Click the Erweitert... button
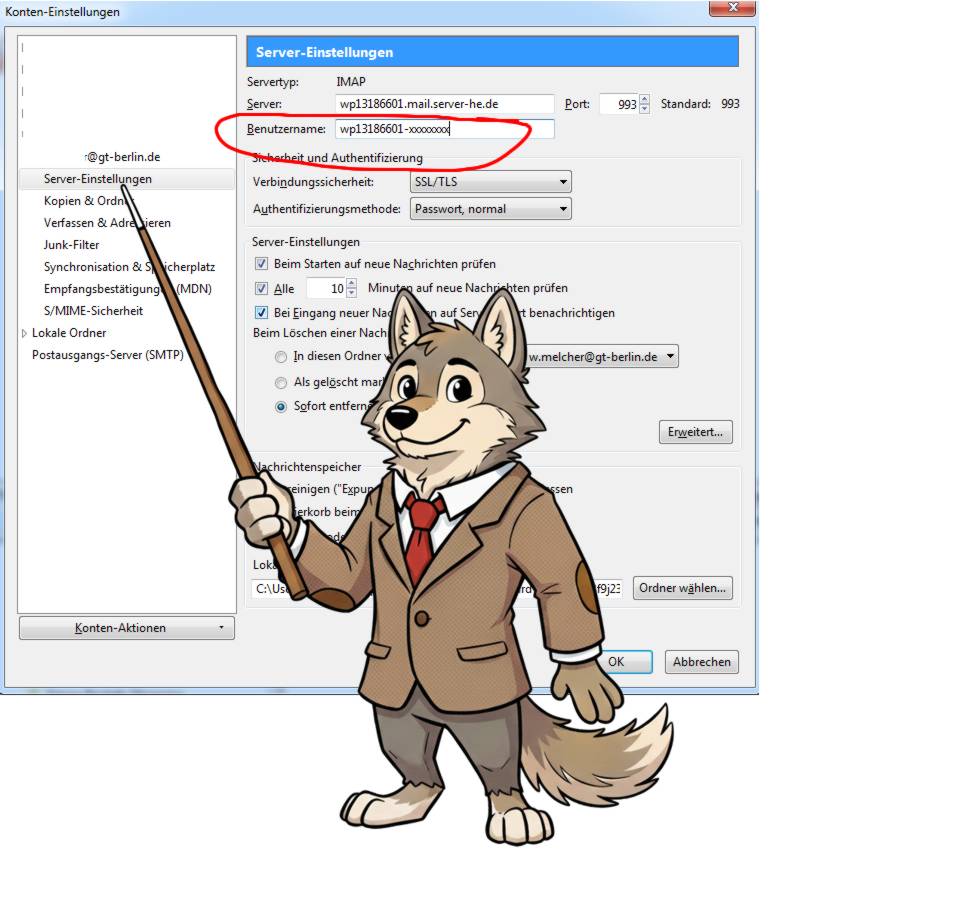Screen dimensions: 962x910 click(696, 432)
